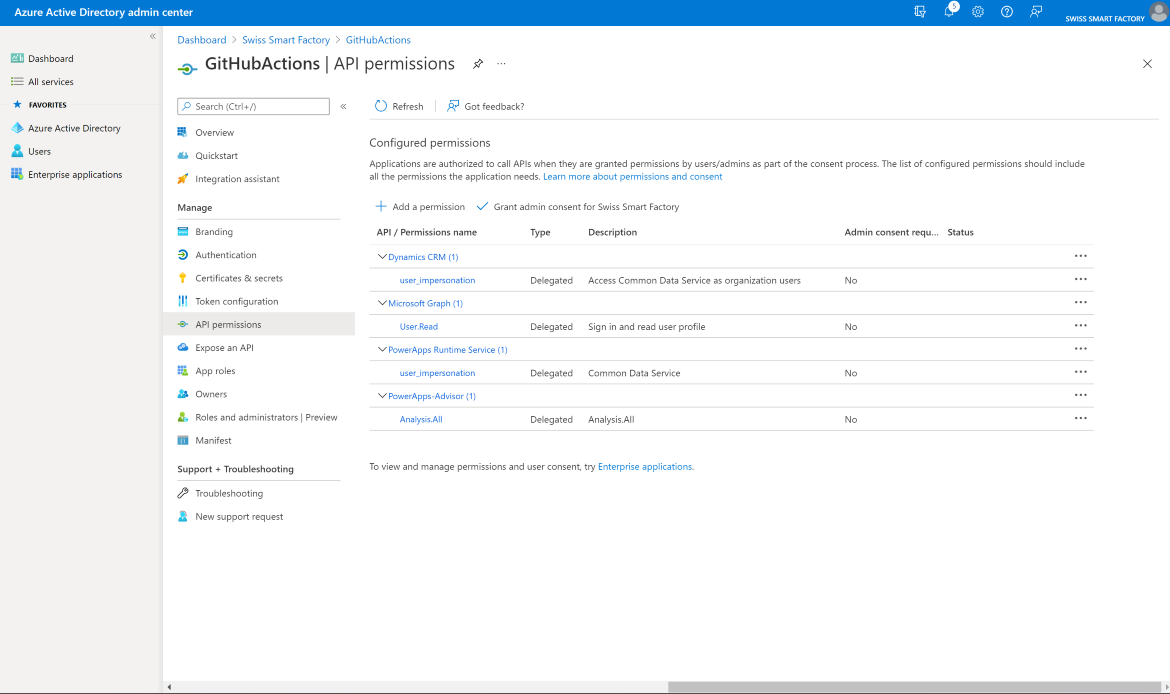Open the Quickstart menu item

tap(216, 155)
